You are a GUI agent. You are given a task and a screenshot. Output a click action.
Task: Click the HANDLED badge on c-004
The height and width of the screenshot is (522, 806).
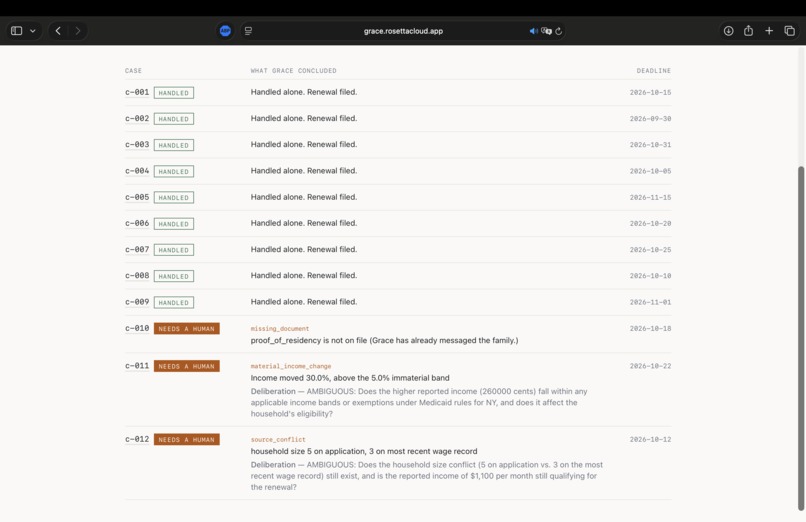(174, 172)
